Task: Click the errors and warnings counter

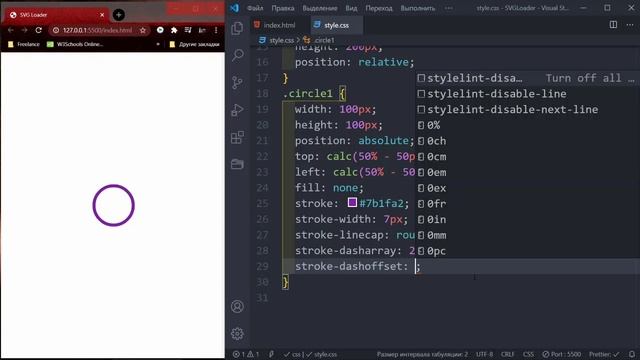Action: pyautogui.click(x=246, y=354)
